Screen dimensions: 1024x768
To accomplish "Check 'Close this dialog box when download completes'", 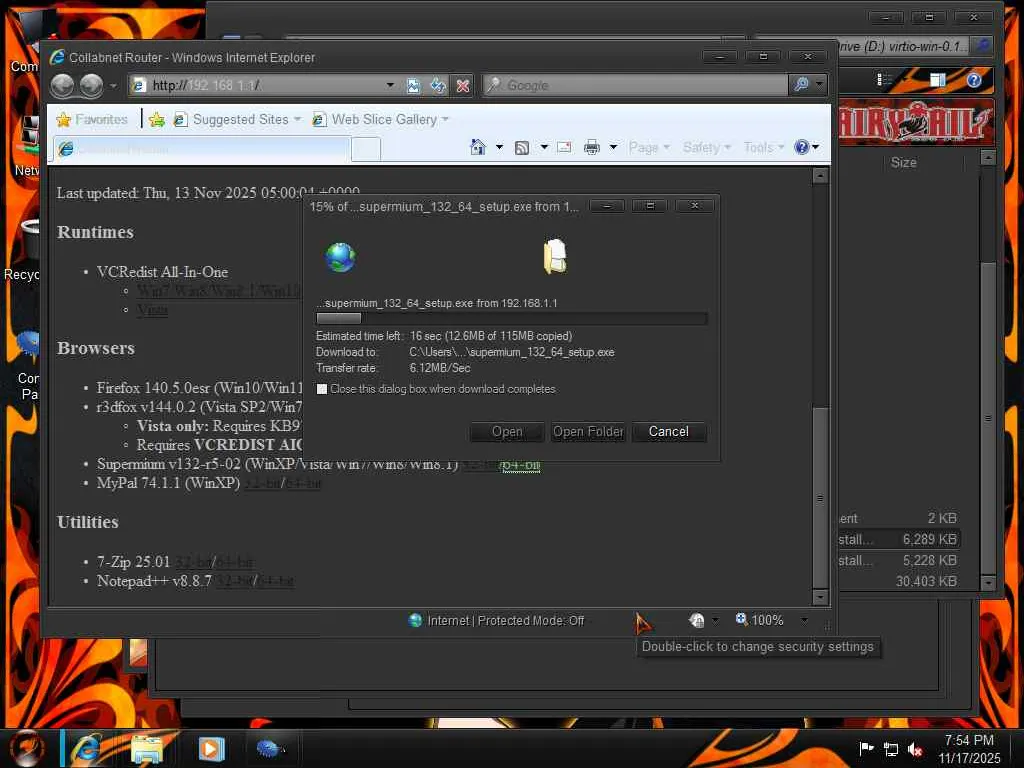I will tap(322, 389).
